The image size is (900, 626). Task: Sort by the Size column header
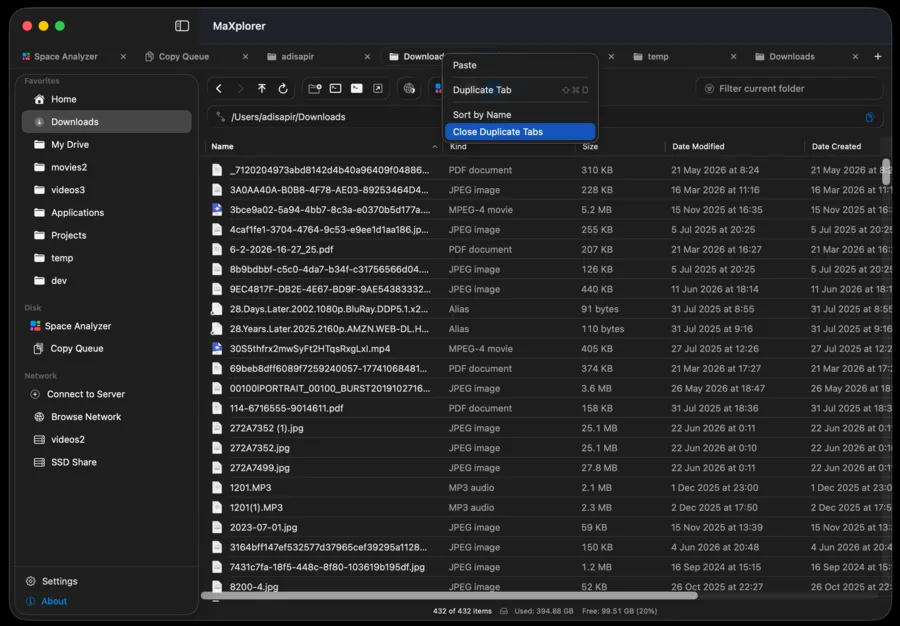[589, 146]
